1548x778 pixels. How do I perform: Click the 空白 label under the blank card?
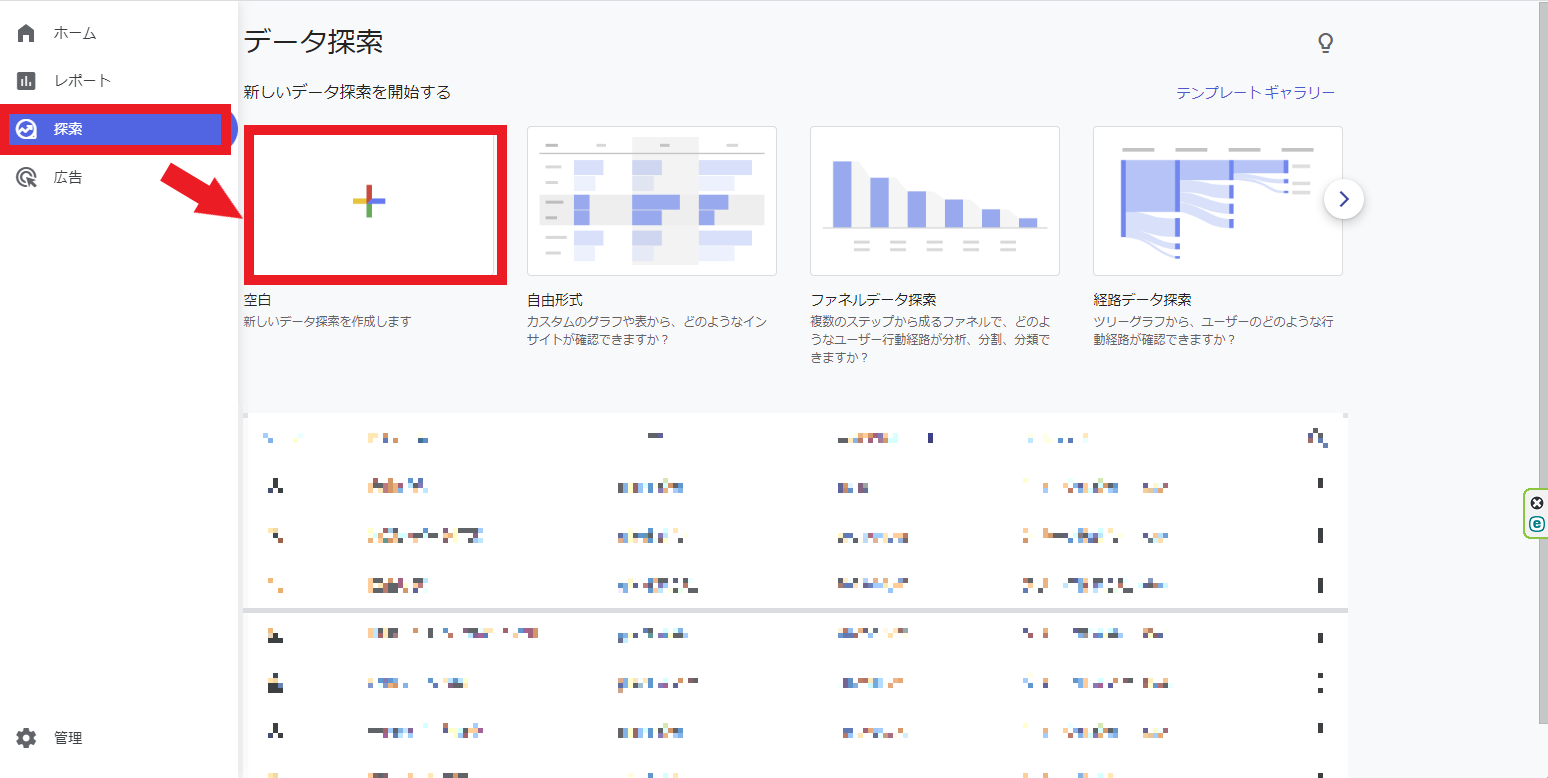pos(257,300)
